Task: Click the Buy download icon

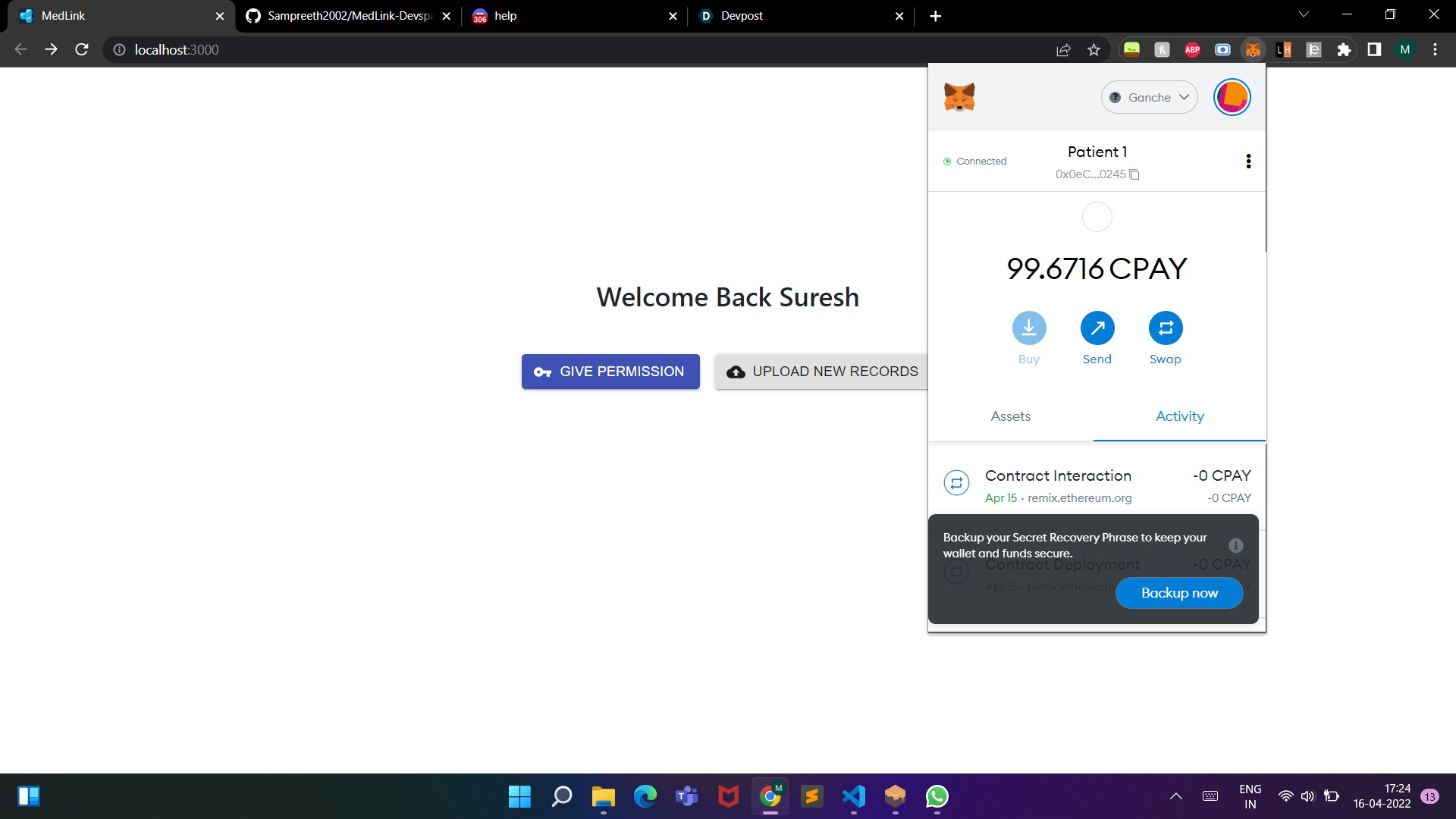Action: [x=1028, y=328]
